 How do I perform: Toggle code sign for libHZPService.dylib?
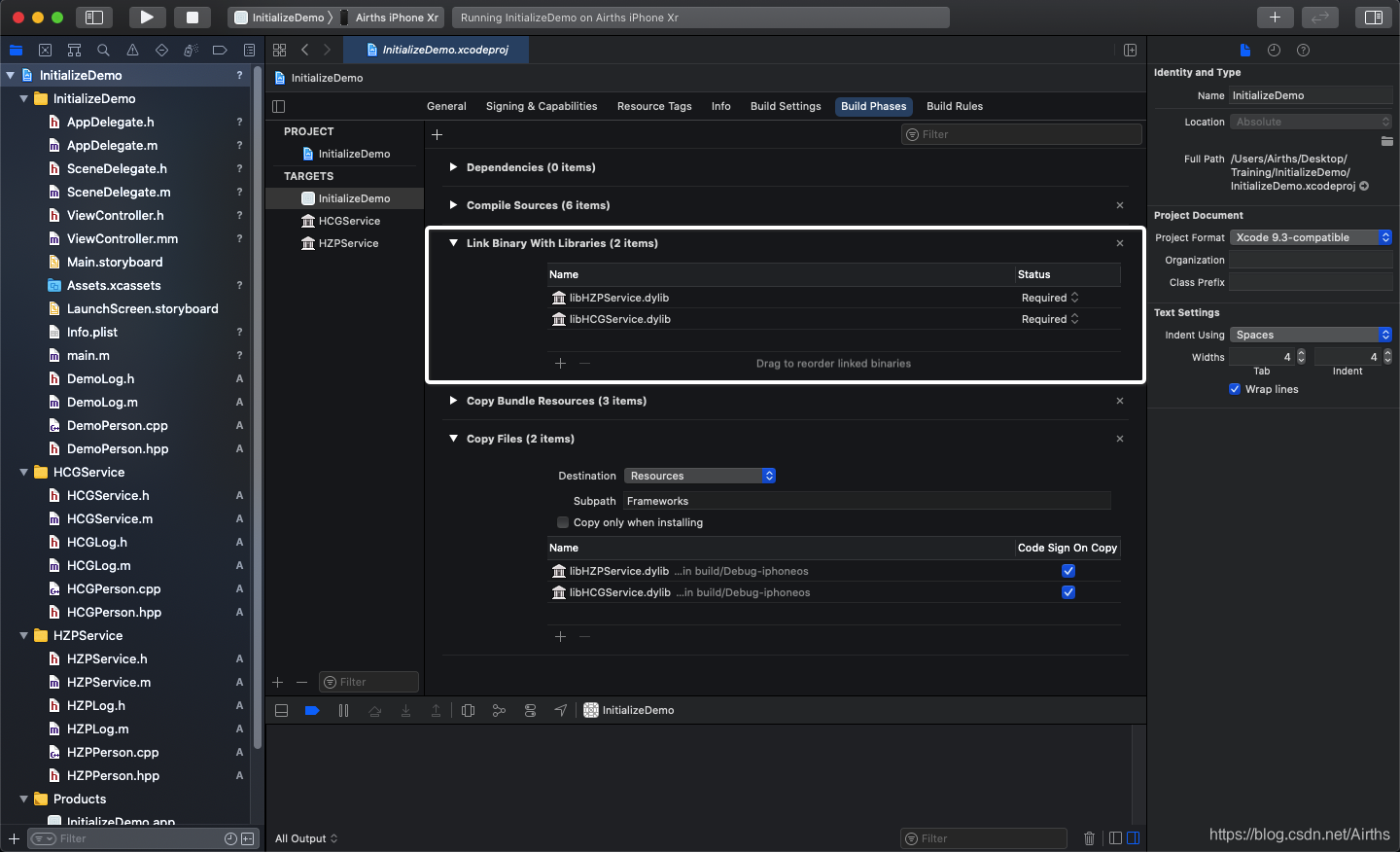pos(1068,571)
